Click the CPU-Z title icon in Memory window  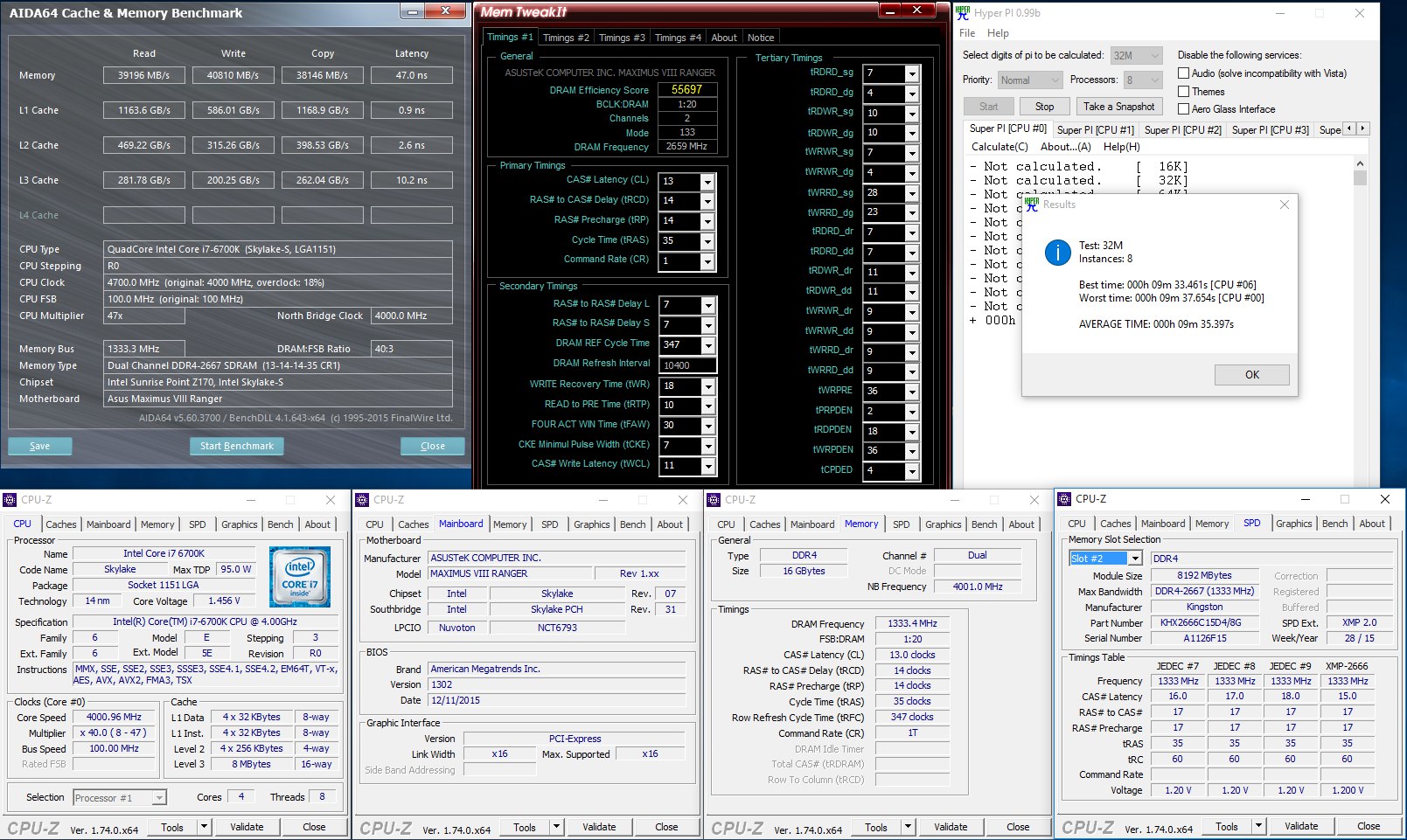coord(714,500)
